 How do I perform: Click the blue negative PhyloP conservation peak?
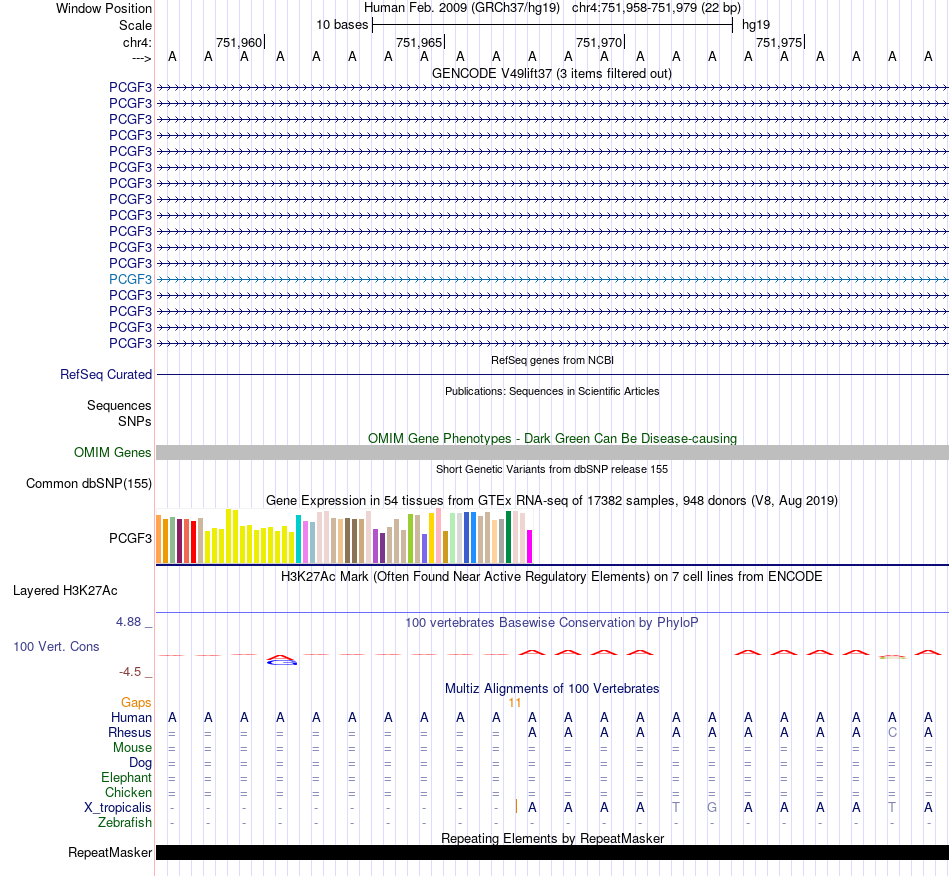(x=282, y=662)
